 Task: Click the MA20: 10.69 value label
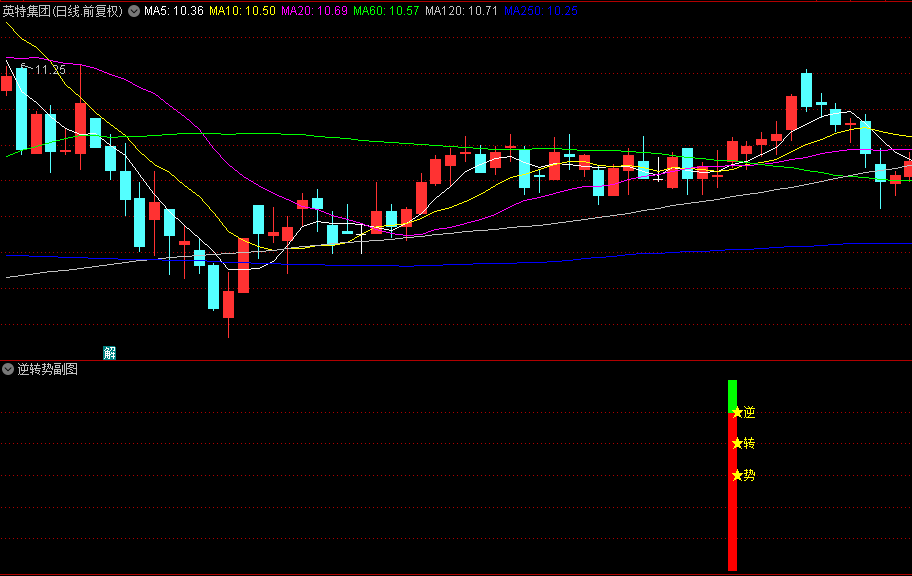coord(315,10)
